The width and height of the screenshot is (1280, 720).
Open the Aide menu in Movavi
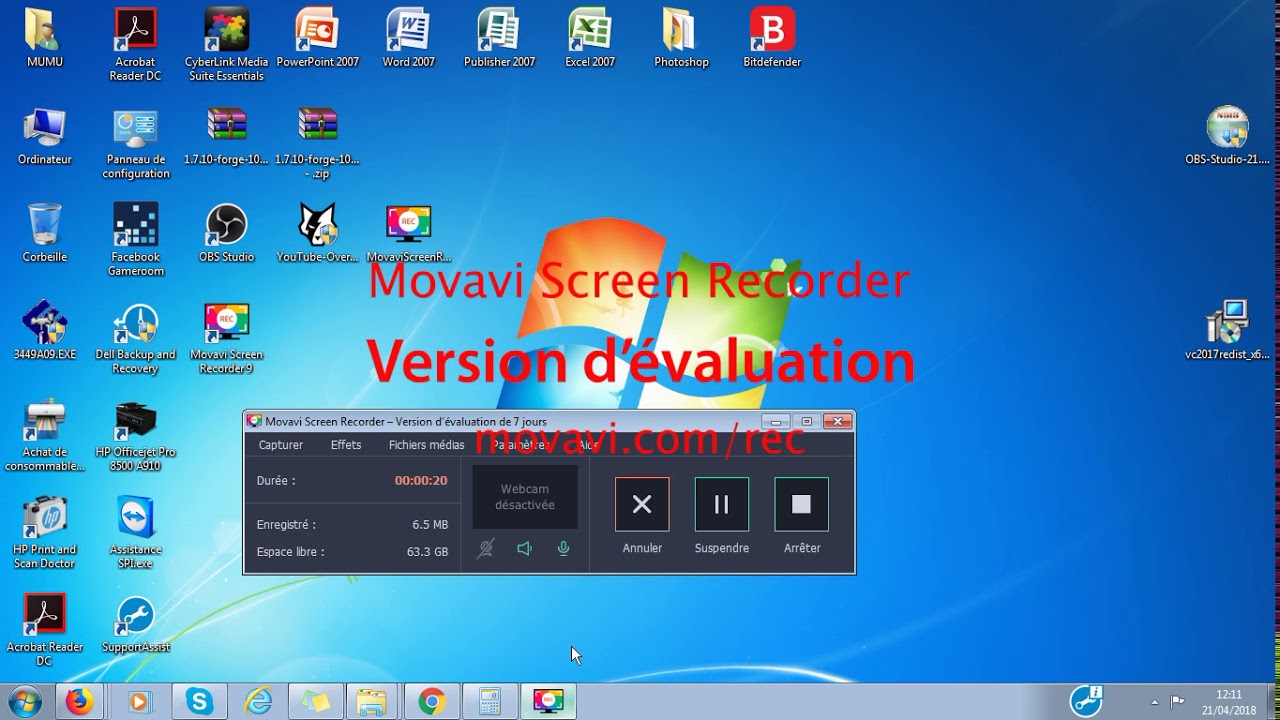click(588, 445)
